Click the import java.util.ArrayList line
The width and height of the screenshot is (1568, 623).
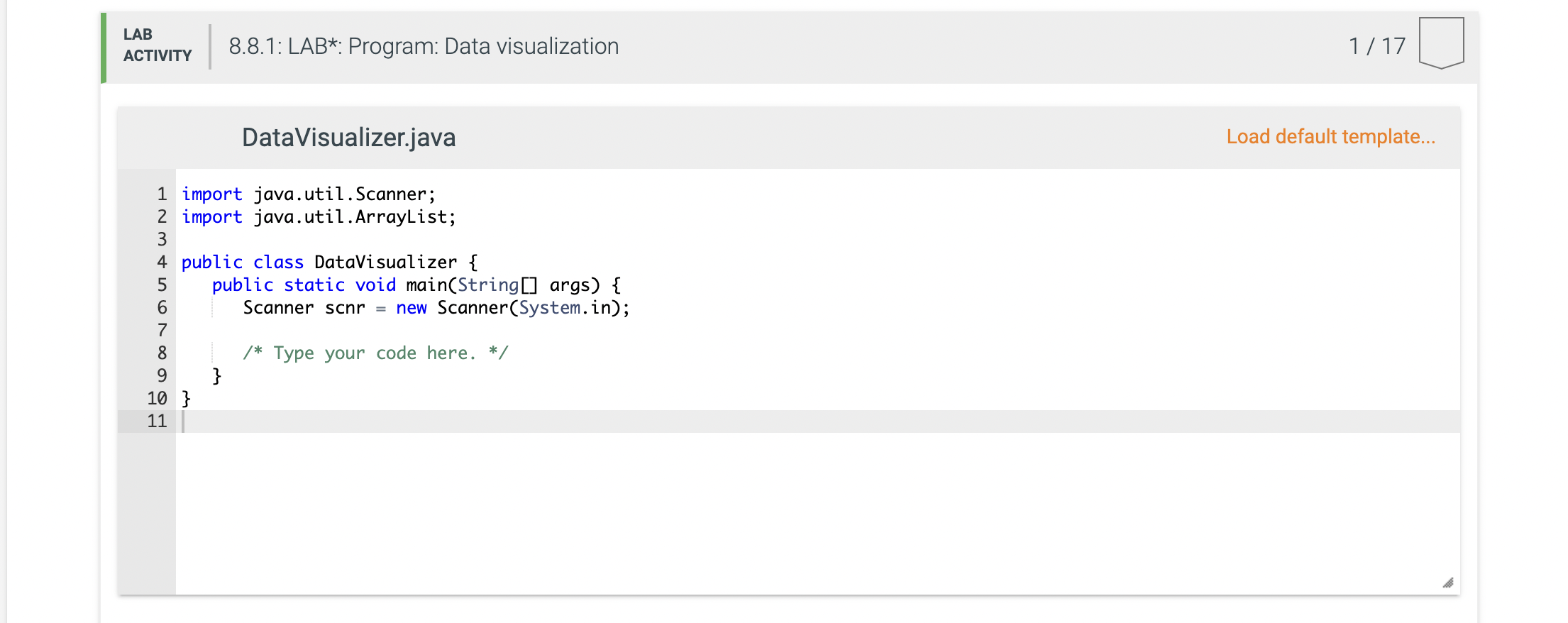tap(319, 216)
